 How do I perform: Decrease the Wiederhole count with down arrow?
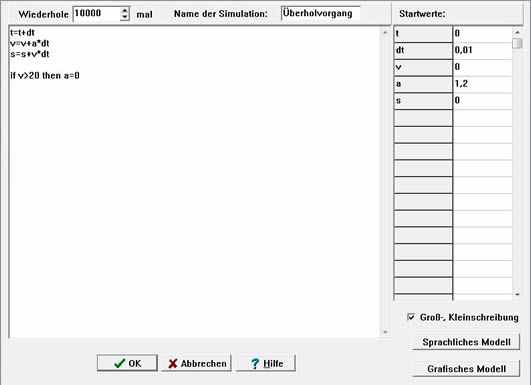[x=125, y=17]
